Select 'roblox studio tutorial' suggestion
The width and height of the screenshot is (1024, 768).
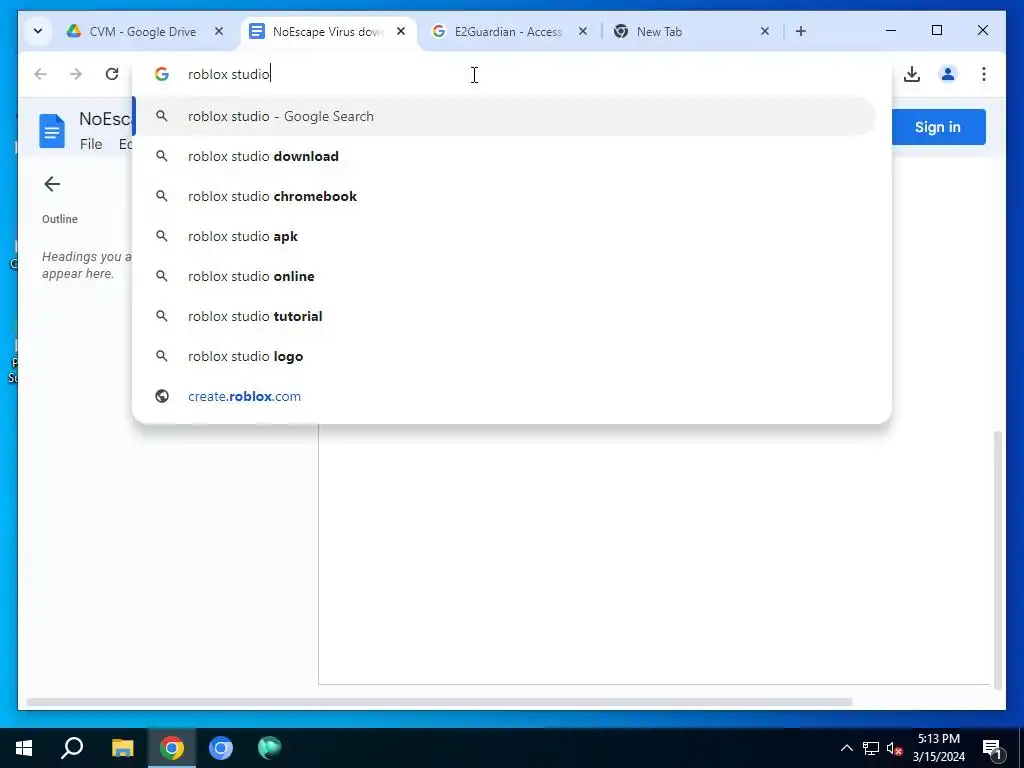click(x=504, y=316)
